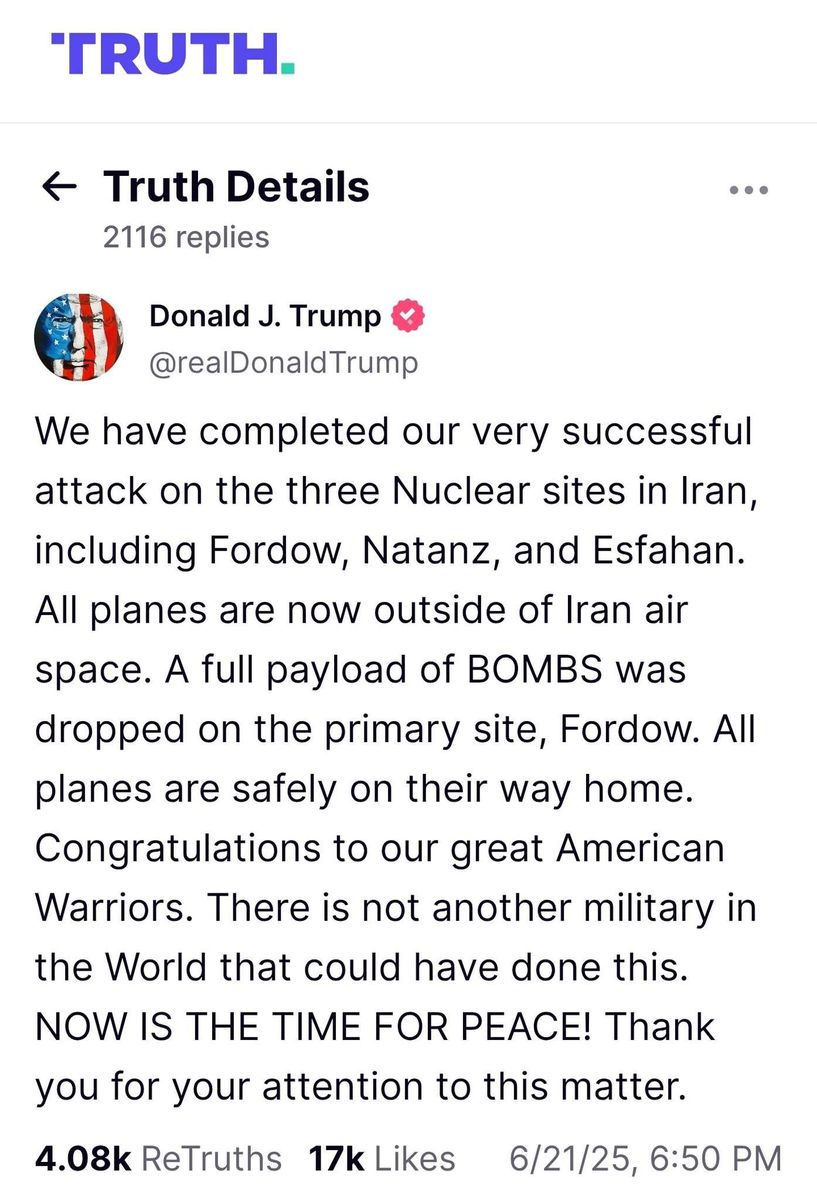Select the ReTruths label text
Viewport: 817px width, 1200px height.
(x=212, y=1159)
